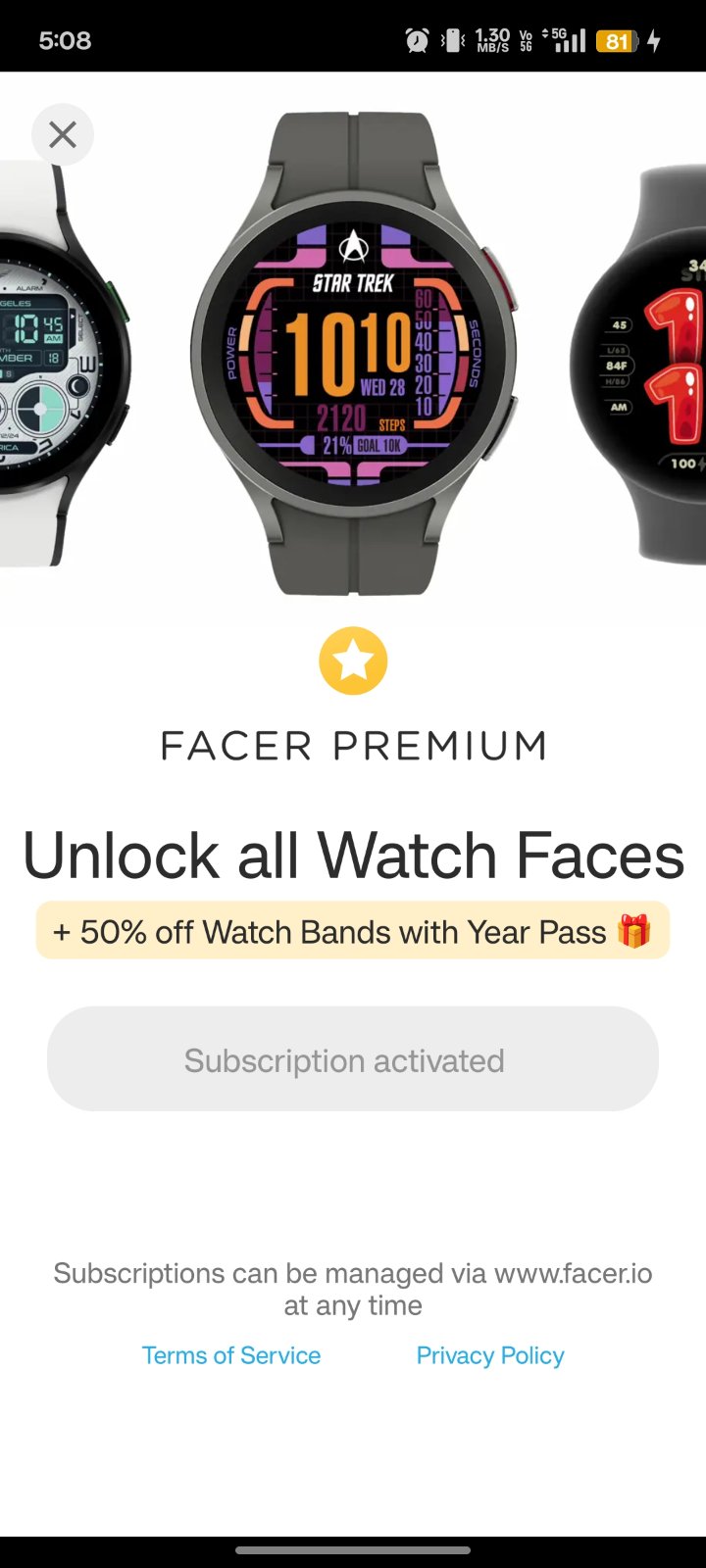
Task: Open the Terms of Service link
Action: 231,1355
